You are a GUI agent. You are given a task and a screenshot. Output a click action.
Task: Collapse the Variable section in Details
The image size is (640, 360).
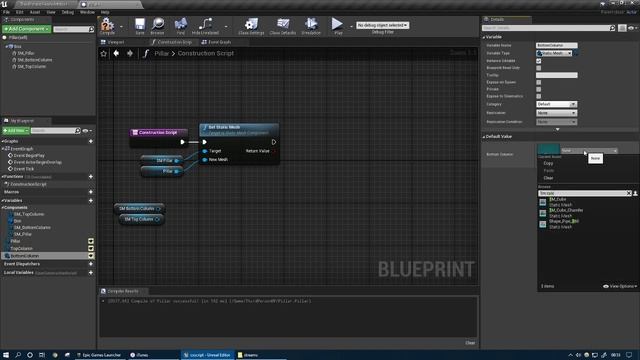tap(484, 37)
